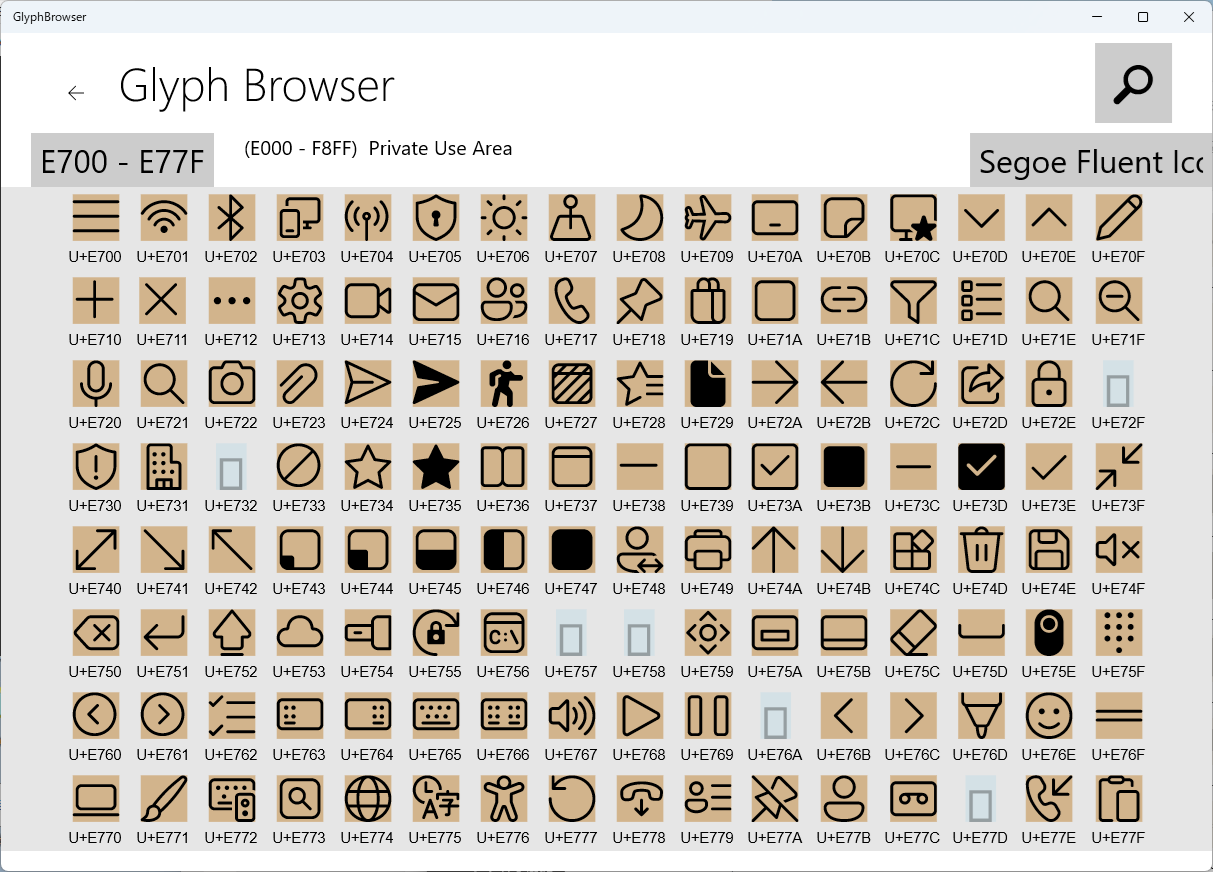Viewport: 1213px width, 872px height.
Task: Select the crescent moon glyph U+E708
Action: point(640,218)
